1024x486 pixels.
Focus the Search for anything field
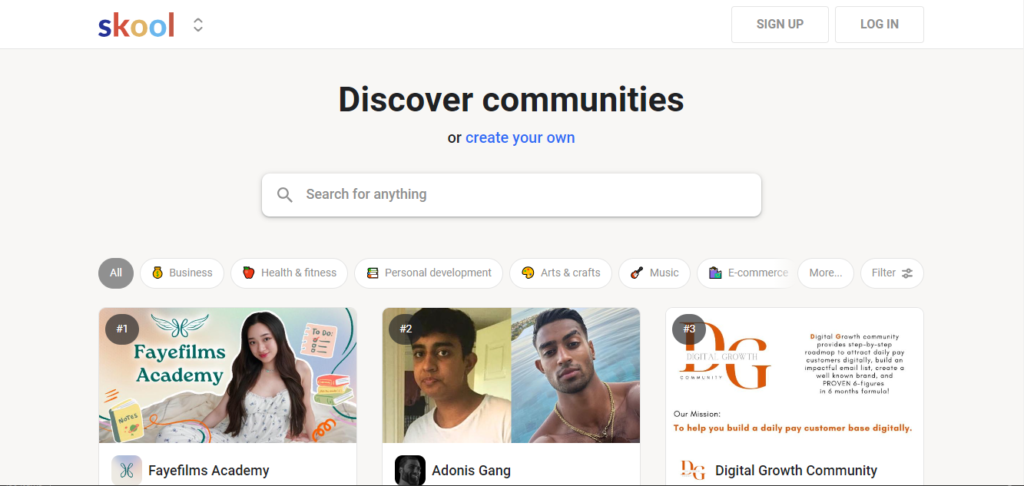point(520,195)
